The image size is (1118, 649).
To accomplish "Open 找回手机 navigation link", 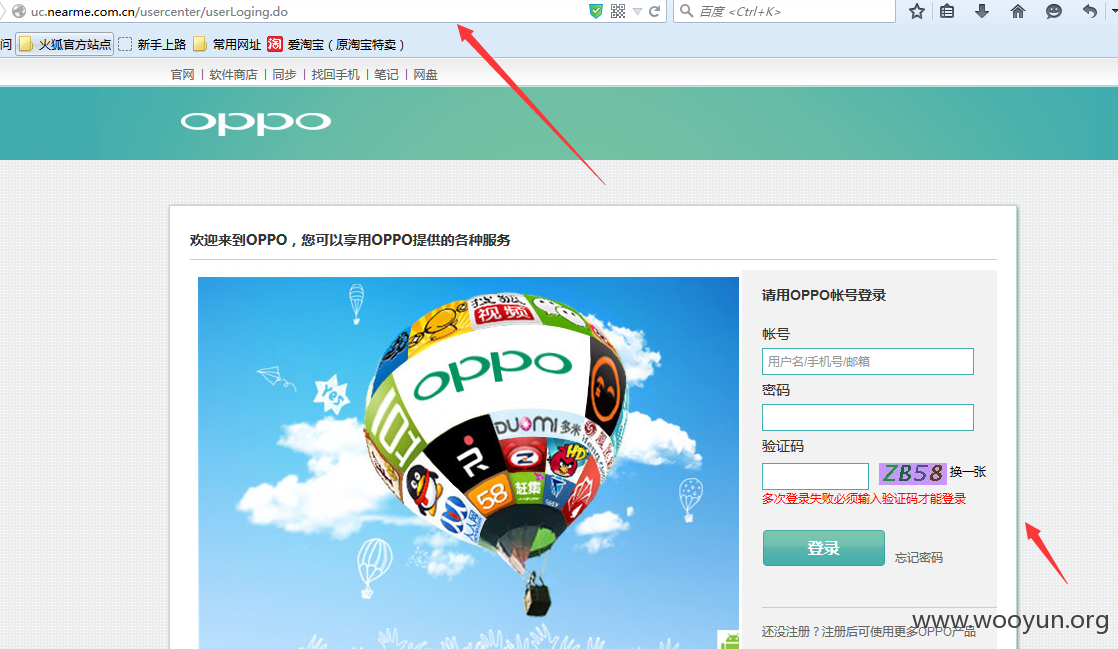I will click(x=335, y=74).
